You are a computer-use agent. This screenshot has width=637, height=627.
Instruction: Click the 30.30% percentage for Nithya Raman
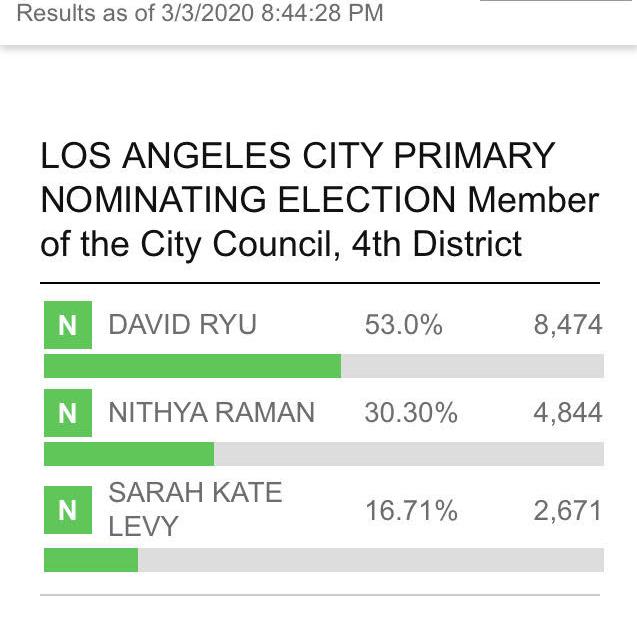(411, 413)
